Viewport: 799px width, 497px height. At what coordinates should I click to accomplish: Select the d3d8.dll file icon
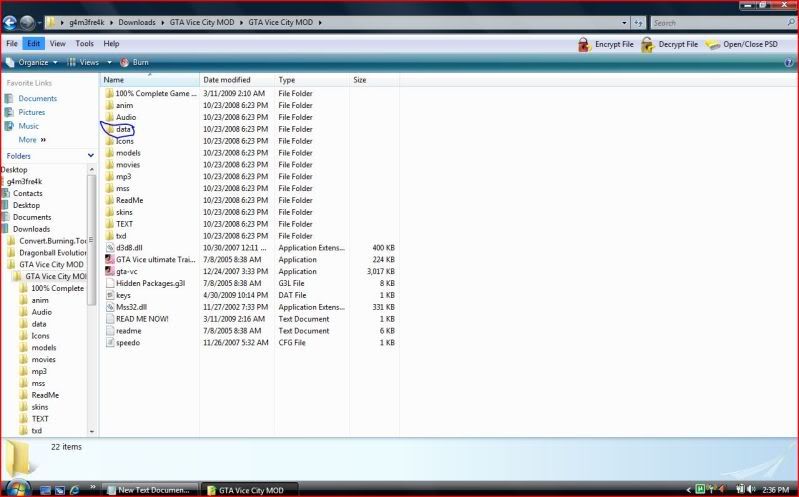click(x=110, y=248)
